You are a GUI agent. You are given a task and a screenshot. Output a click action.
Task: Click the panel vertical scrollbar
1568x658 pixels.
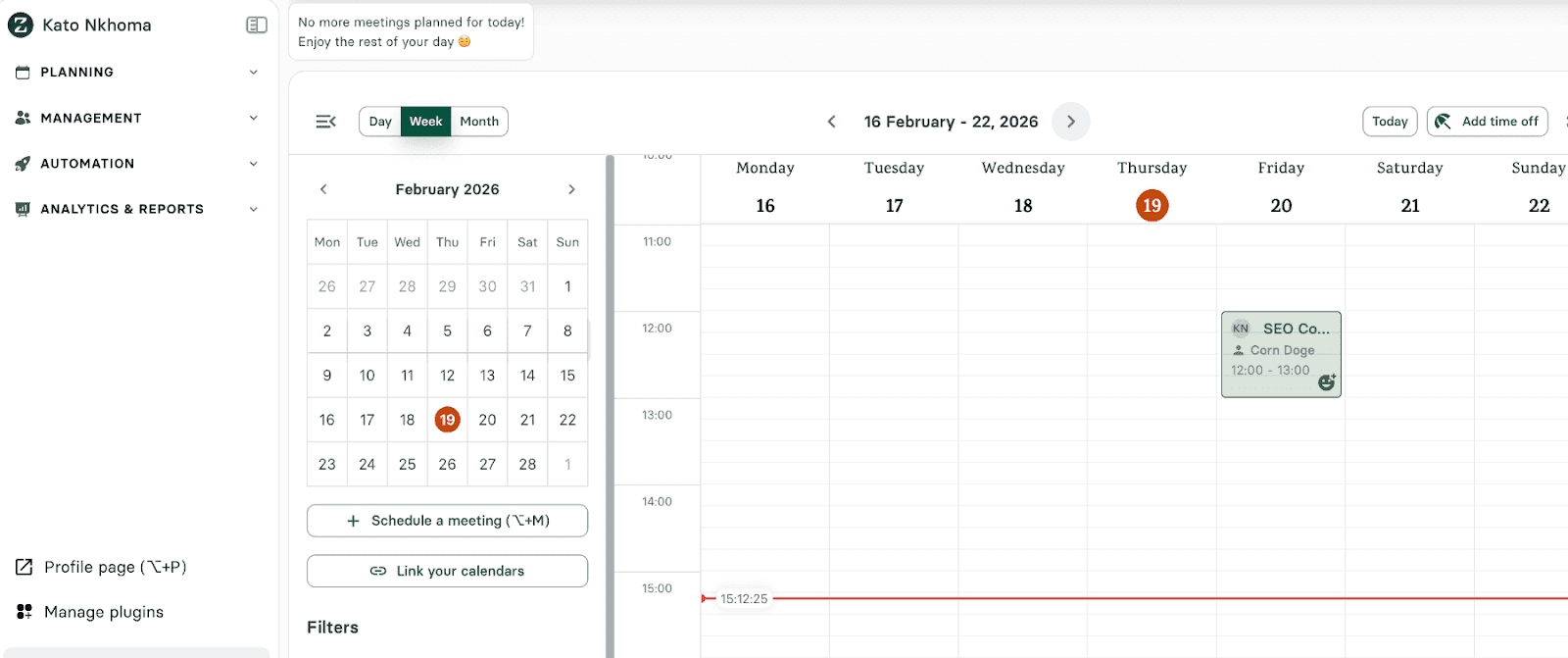click(610, 406)
